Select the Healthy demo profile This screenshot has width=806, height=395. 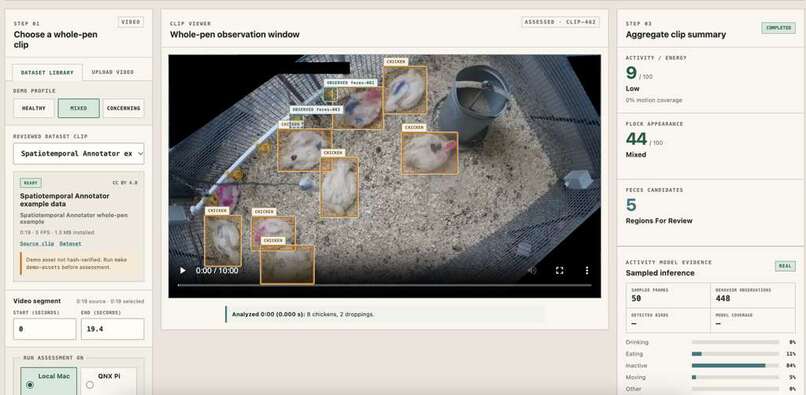[x=33, y=109]
